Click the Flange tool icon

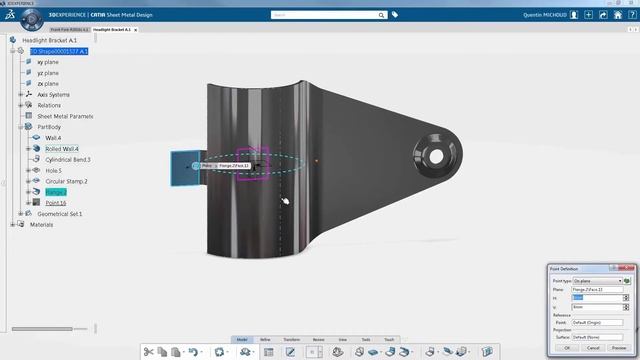pos(404,352)
